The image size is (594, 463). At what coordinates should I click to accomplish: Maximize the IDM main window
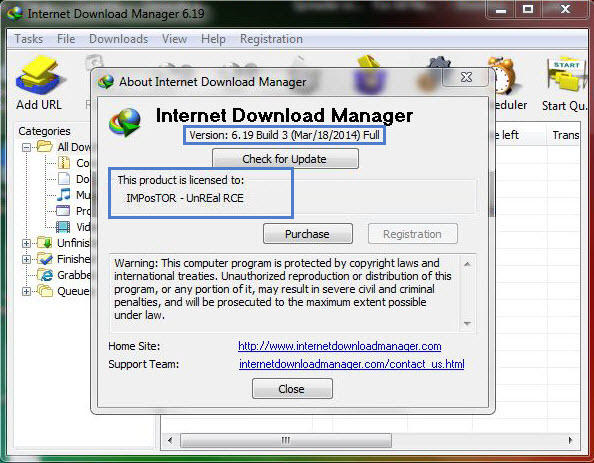click(x=528, y=10)
